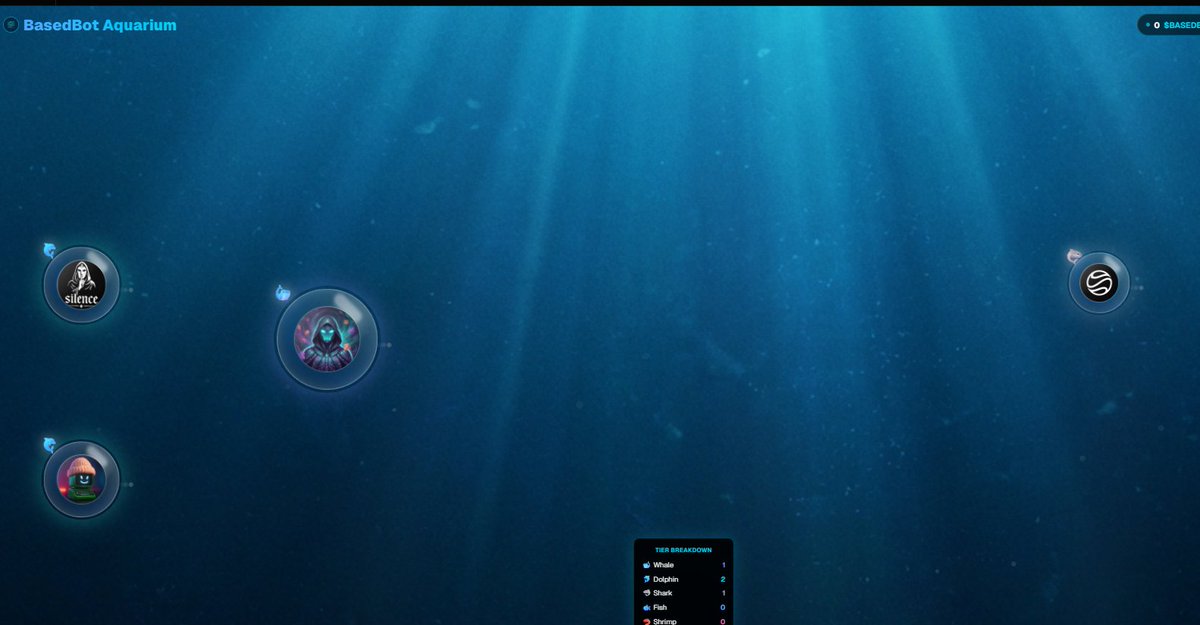Viewport: 1200px width, 625px height.
Task: Open the silence avatar bubble
Action: point(81,285)
